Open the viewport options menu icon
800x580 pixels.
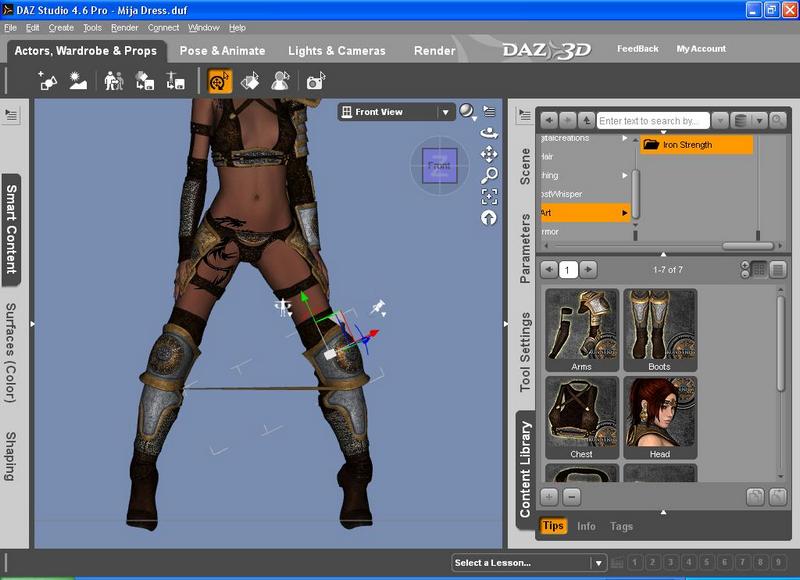[x=489, y=111]
